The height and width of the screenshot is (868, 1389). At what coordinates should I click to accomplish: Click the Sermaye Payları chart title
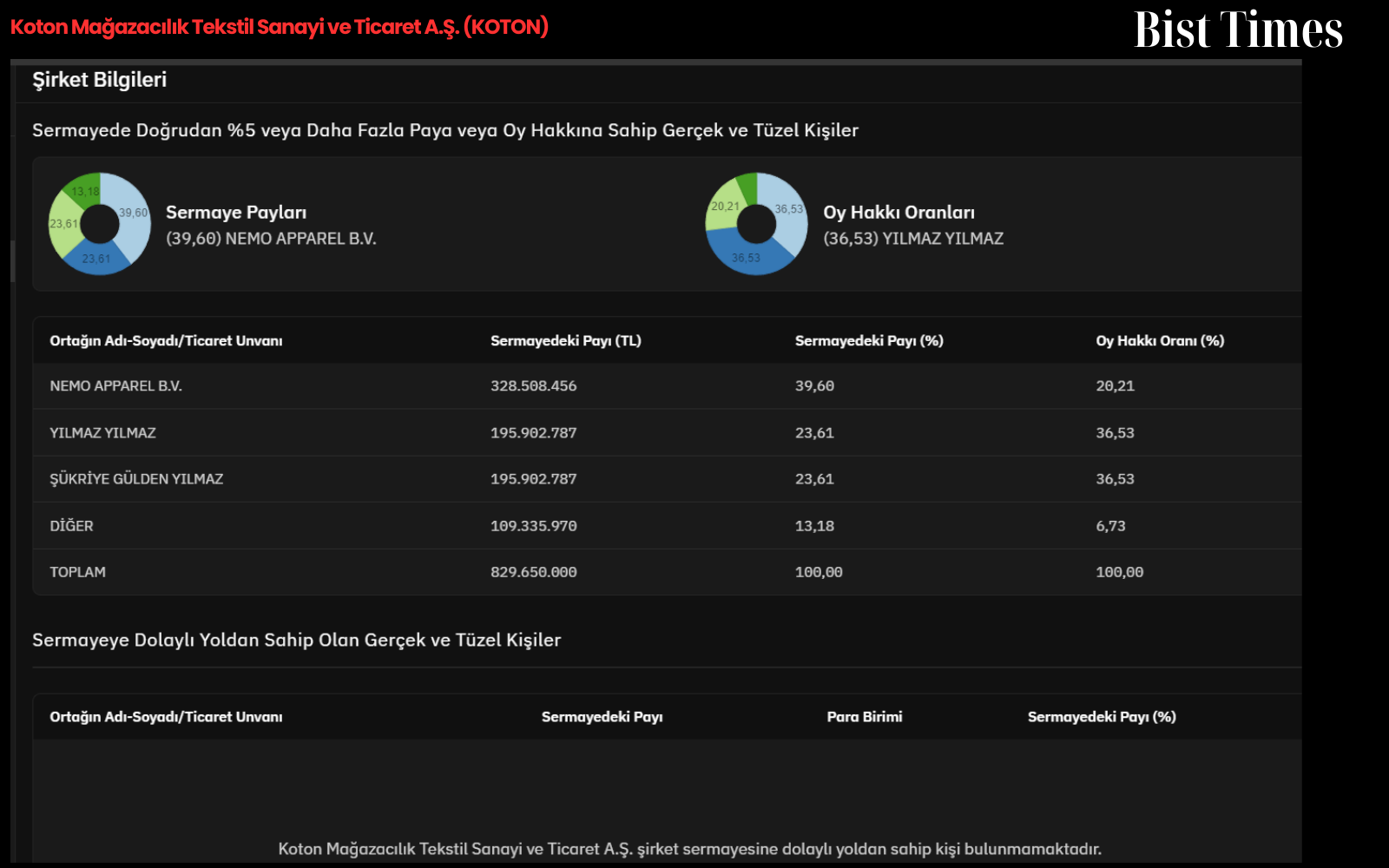point(236,213)
